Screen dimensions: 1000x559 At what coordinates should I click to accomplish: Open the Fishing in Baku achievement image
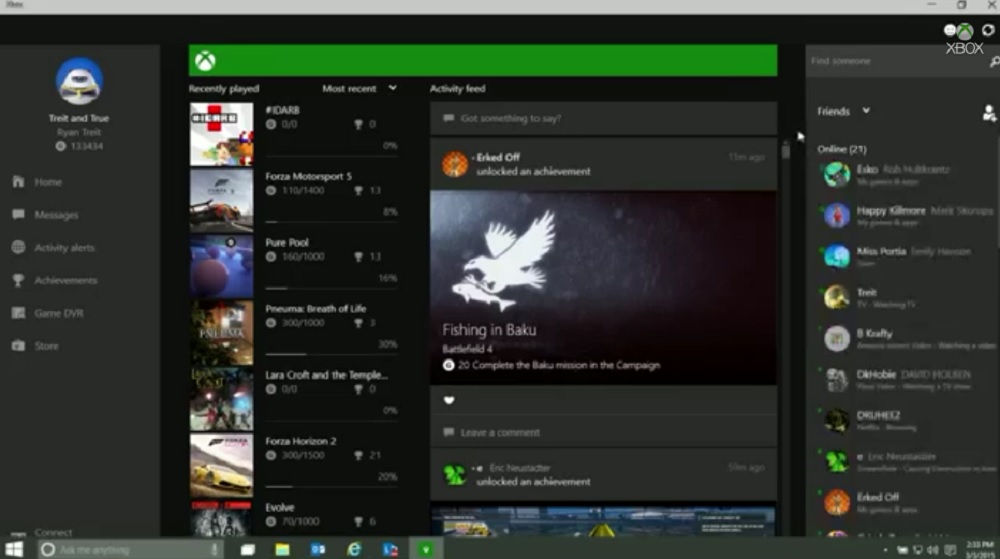pos(603,288)
